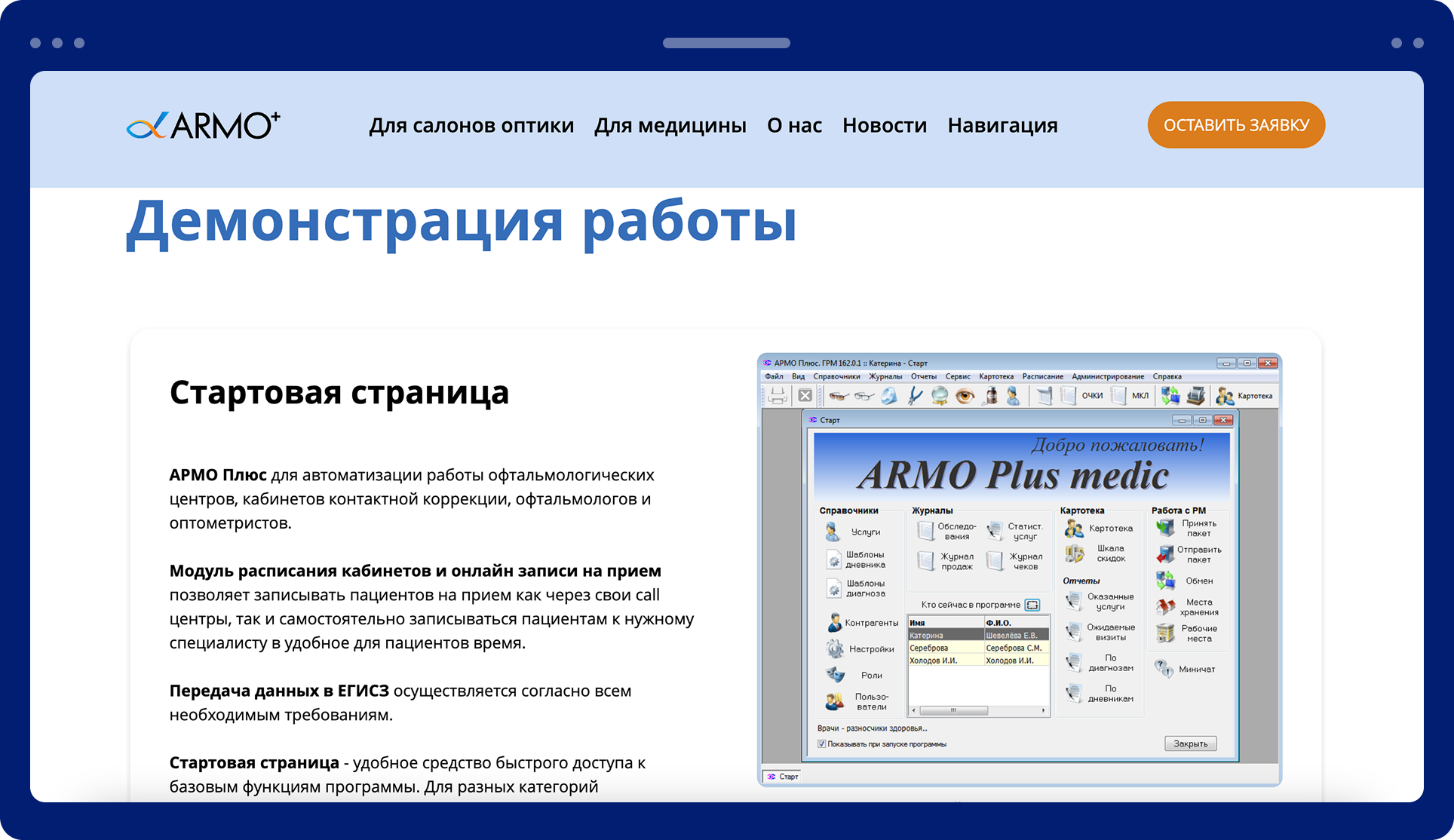Screen dimensions: 1454x840
Task: Open 'Миничат'
Action: (x=1186, y=669)
